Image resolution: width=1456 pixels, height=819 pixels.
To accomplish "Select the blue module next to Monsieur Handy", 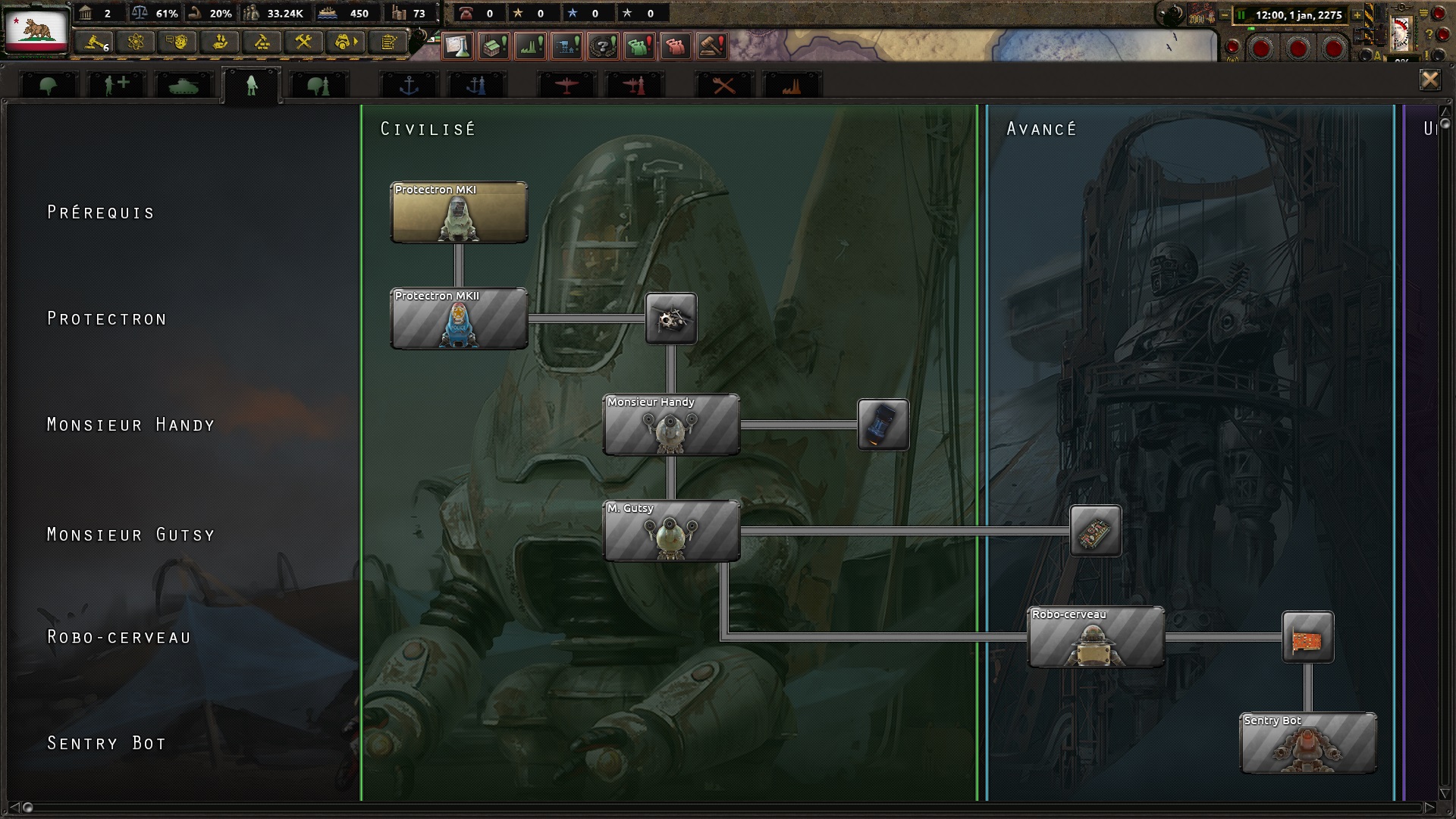I will (x=883, y=425).
